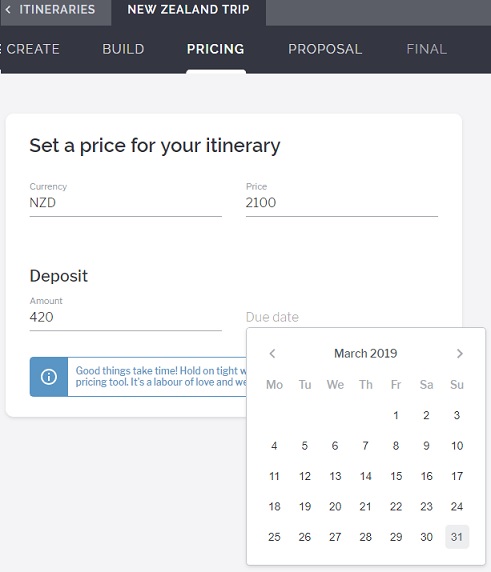
Task: Go to the Final tab
Action: (426, 49)
